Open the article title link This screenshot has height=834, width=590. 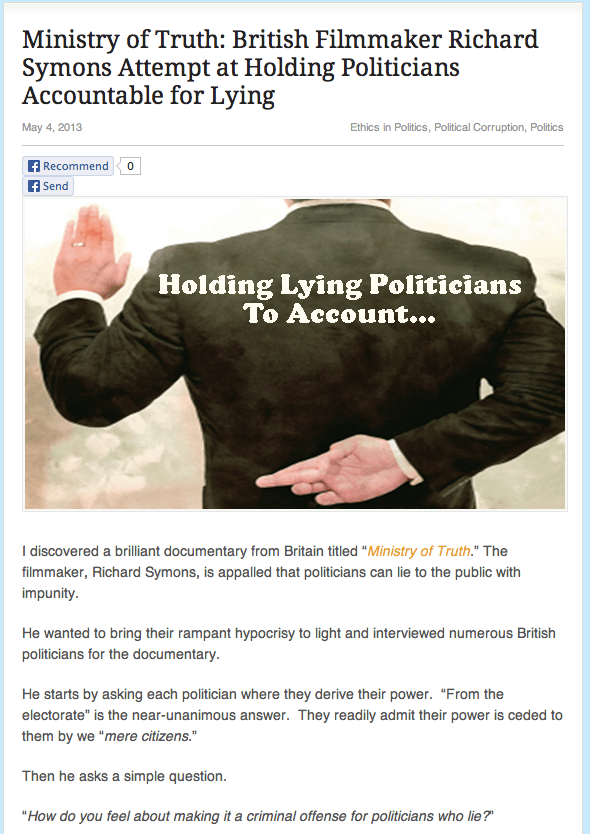(280, 67)
